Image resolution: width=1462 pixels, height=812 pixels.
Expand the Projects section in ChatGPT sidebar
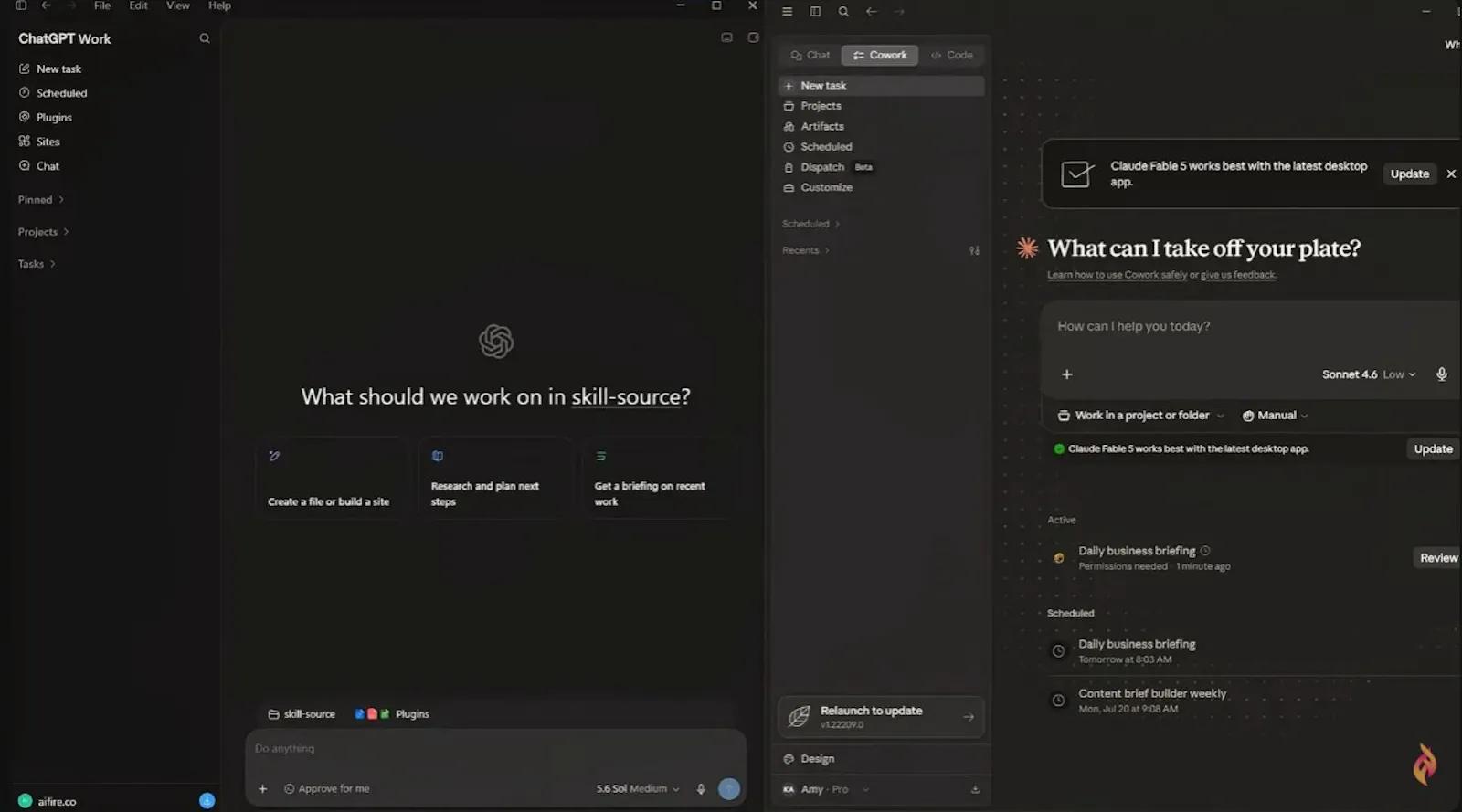pos(43,232)
